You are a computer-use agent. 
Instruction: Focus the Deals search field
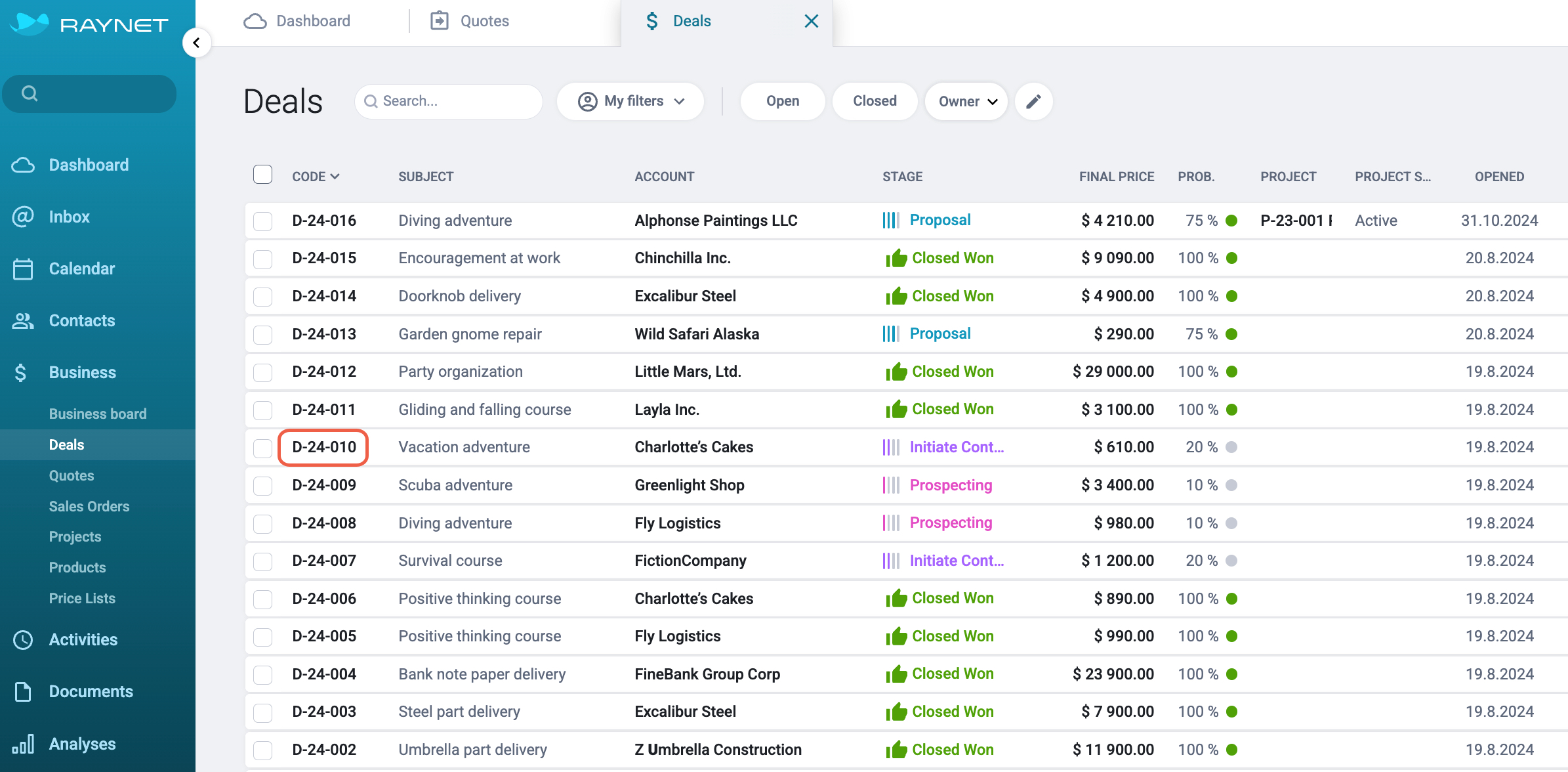(449, 101)
